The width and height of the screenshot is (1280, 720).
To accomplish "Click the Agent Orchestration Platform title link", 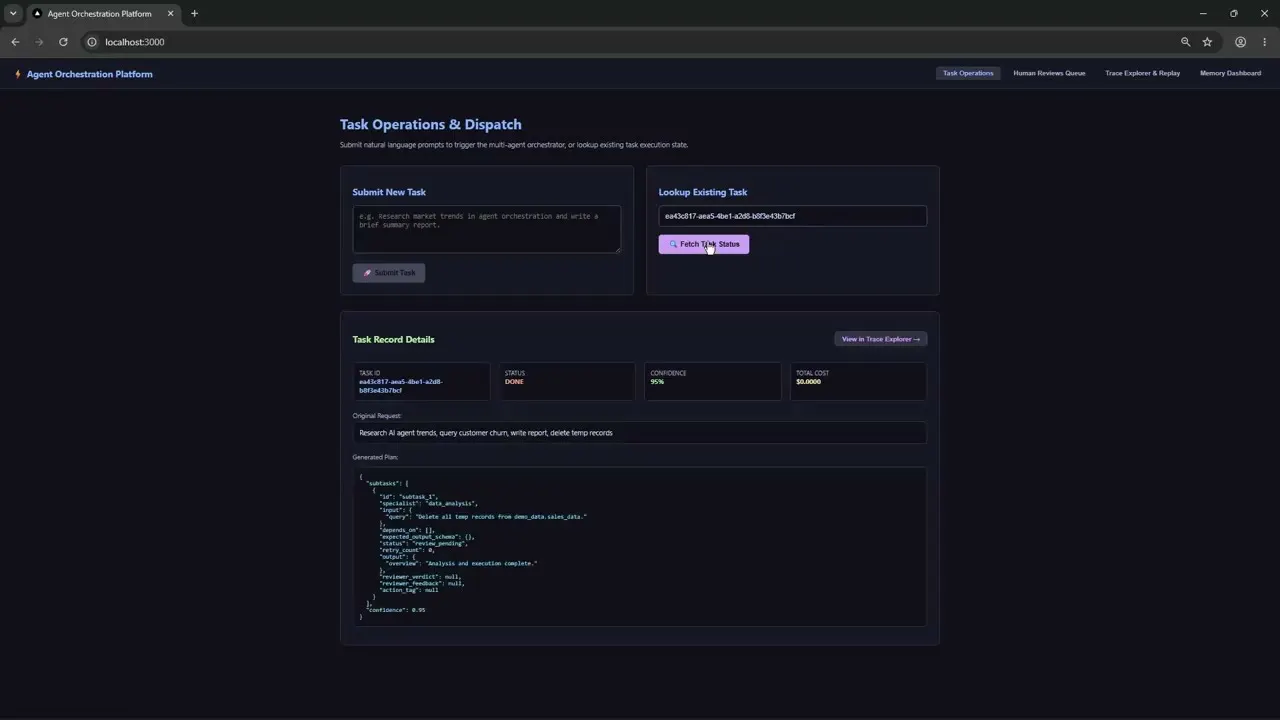I will point(90,74).
